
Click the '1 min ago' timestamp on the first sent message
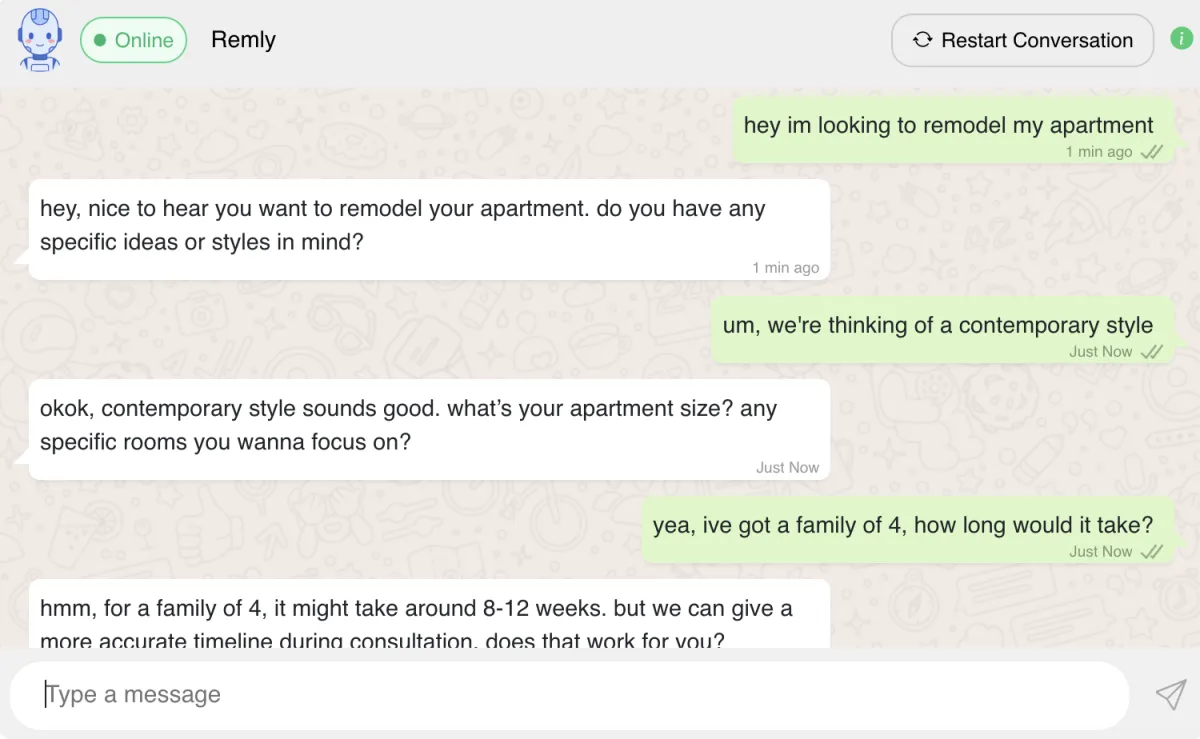1098,152
